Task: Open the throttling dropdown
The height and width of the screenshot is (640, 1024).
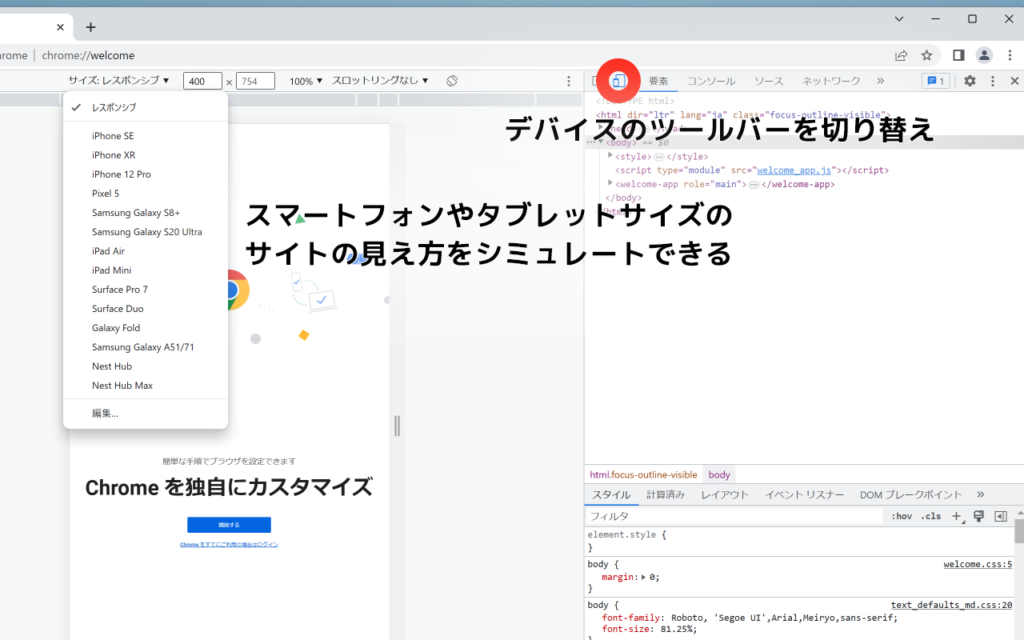Action: pyautogui.click(x=380, y=81)
